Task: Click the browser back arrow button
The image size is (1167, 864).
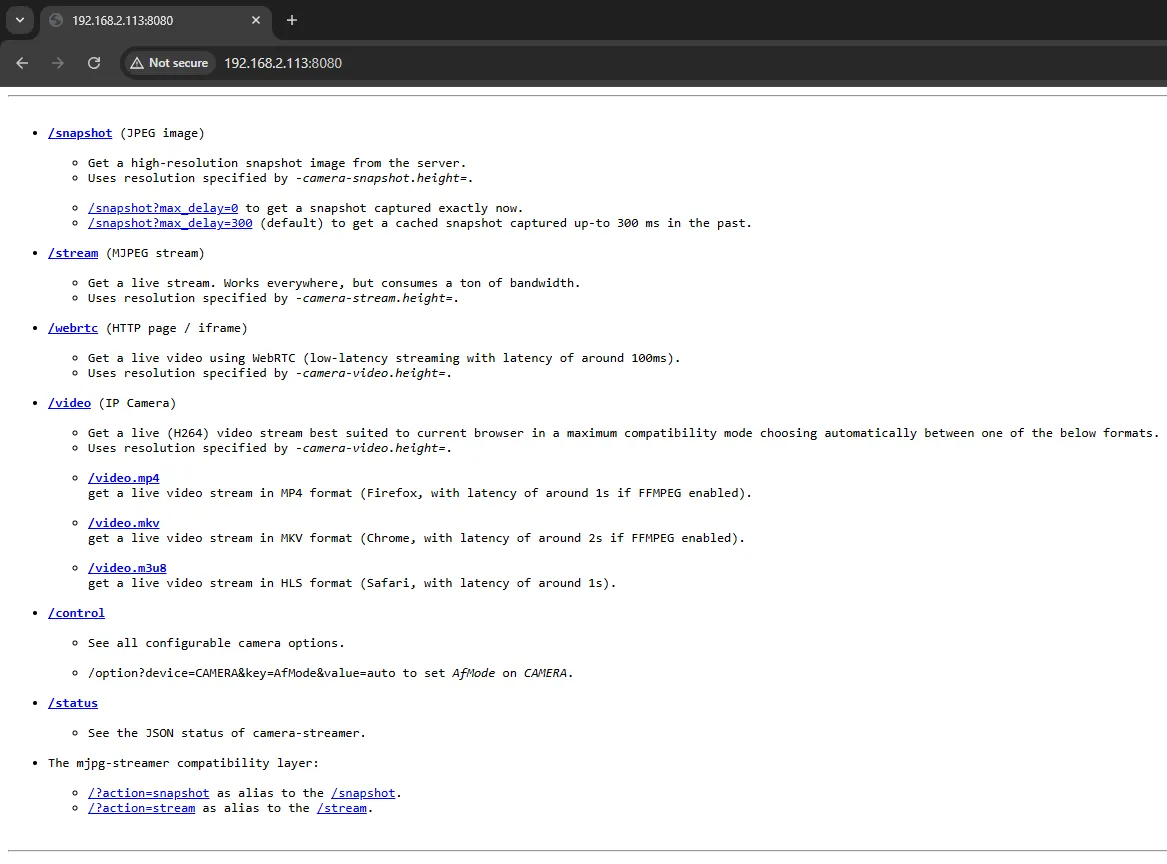Action: point(22,63)
